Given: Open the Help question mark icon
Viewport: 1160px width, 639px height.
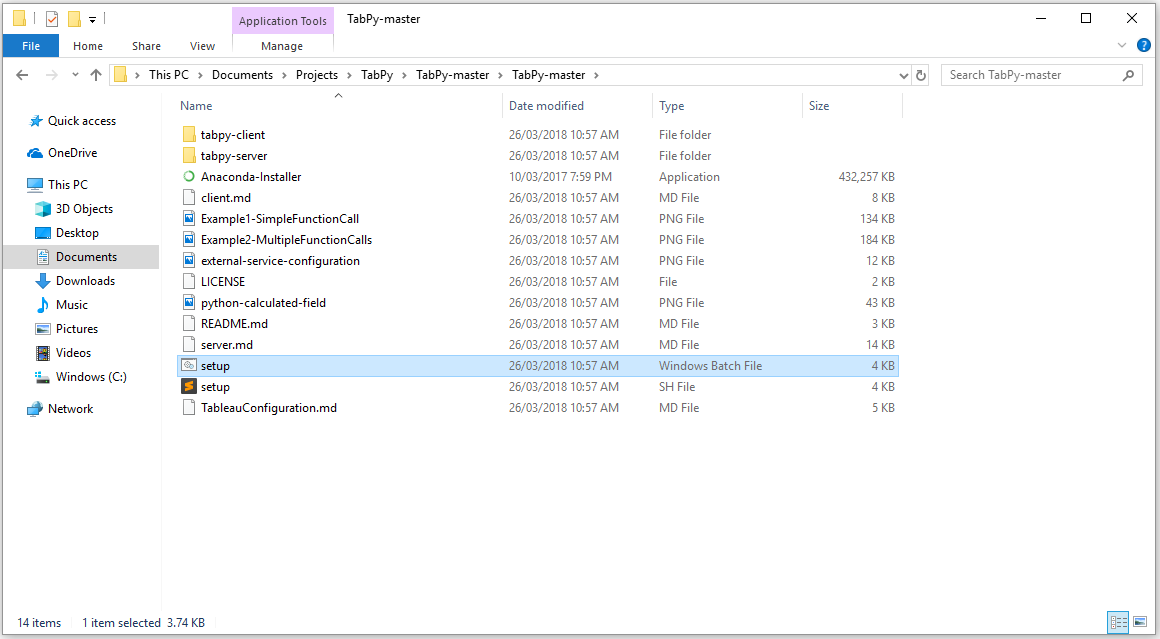Looking at the screenshot, I should [x=1143, y=46].
